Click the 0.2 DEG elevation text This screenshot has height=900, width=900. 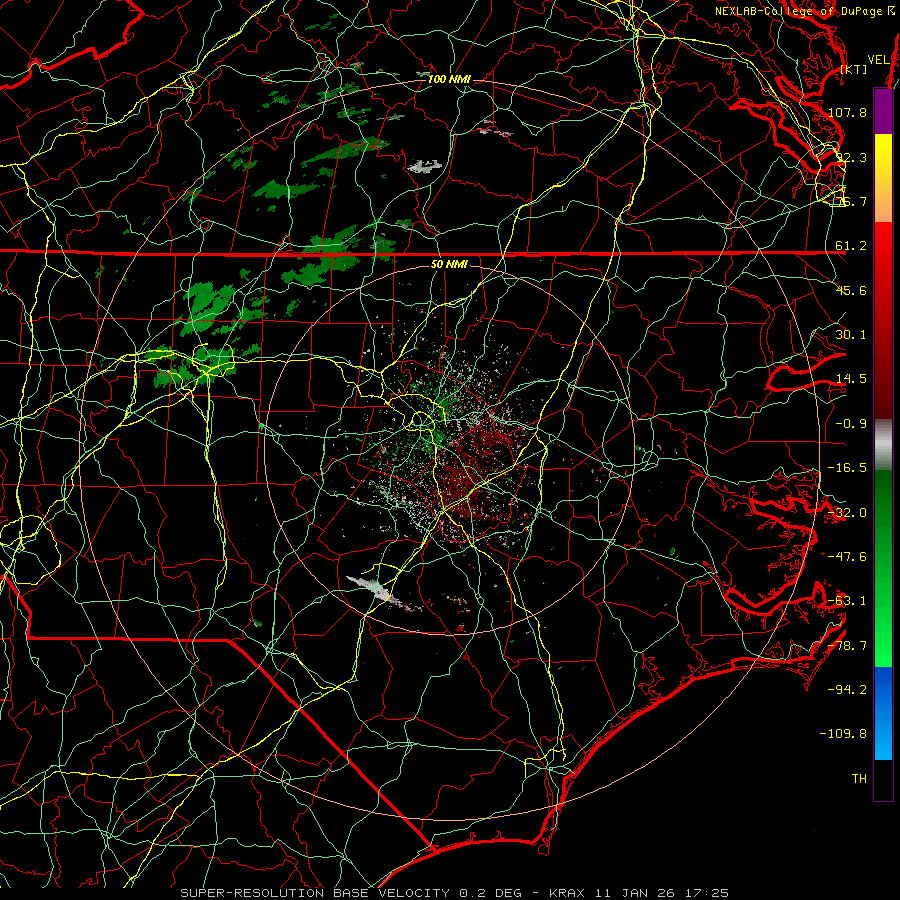tap(490, 893)
